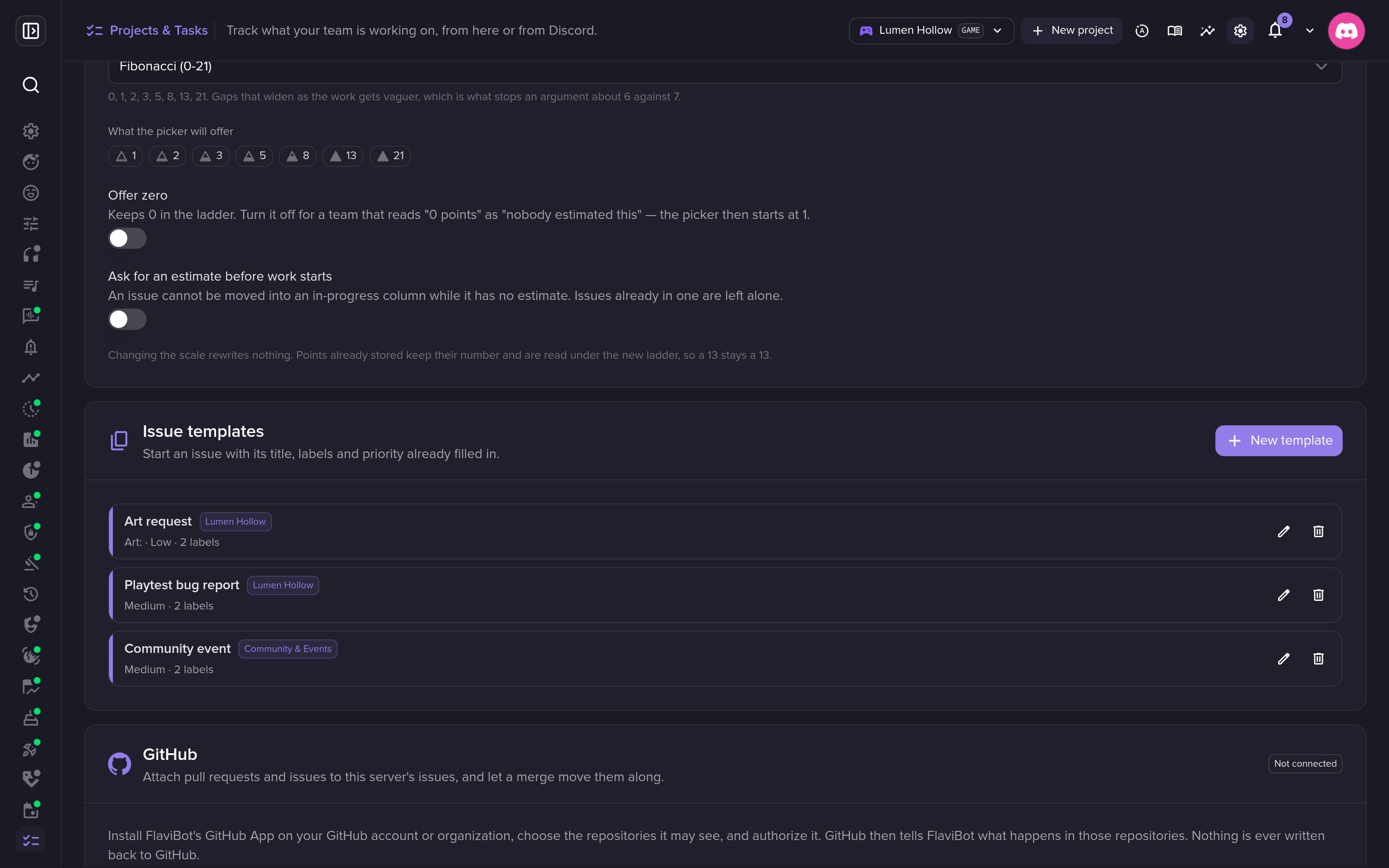The image size is (1389, 868).
Task: Select the 13 points chip
Action: click(x=342, y=156)
